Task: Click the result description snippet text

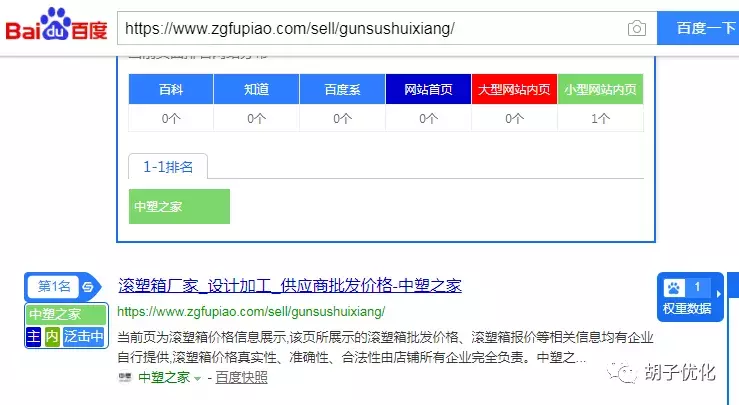Action: pos(385,347)
